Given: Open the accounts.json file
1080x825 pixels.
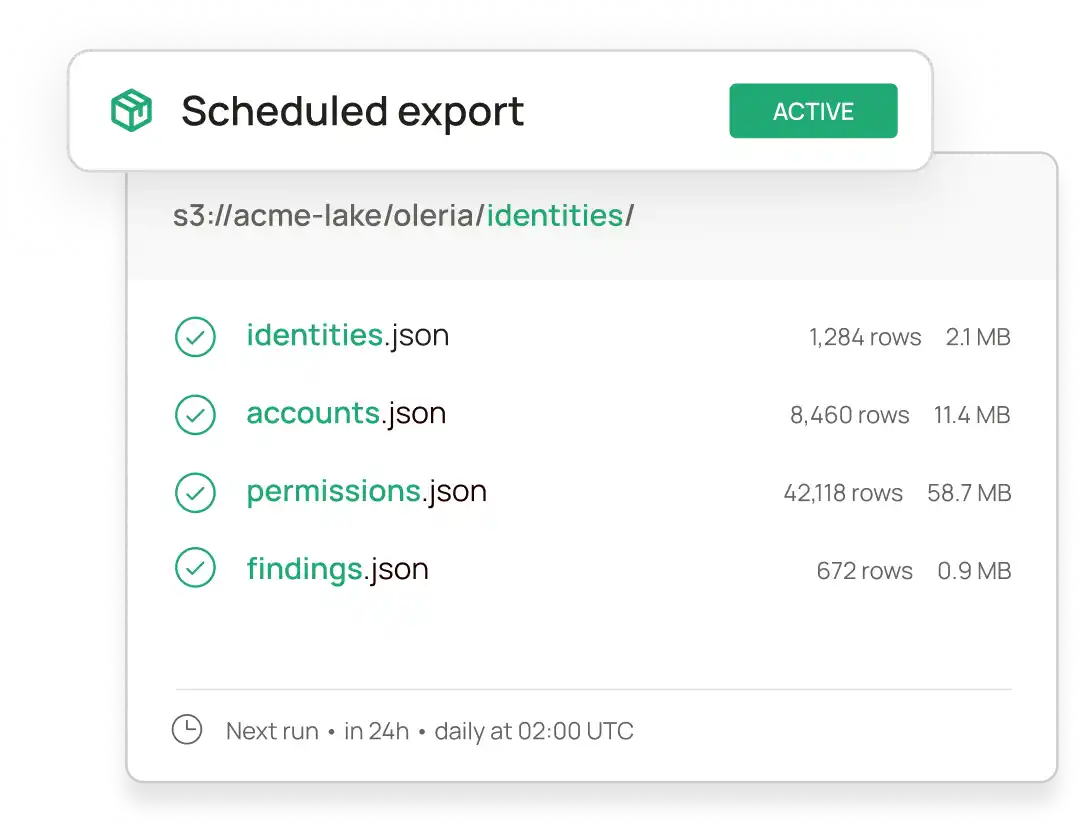Looking at the screenshot, I should tap(346, 414).
